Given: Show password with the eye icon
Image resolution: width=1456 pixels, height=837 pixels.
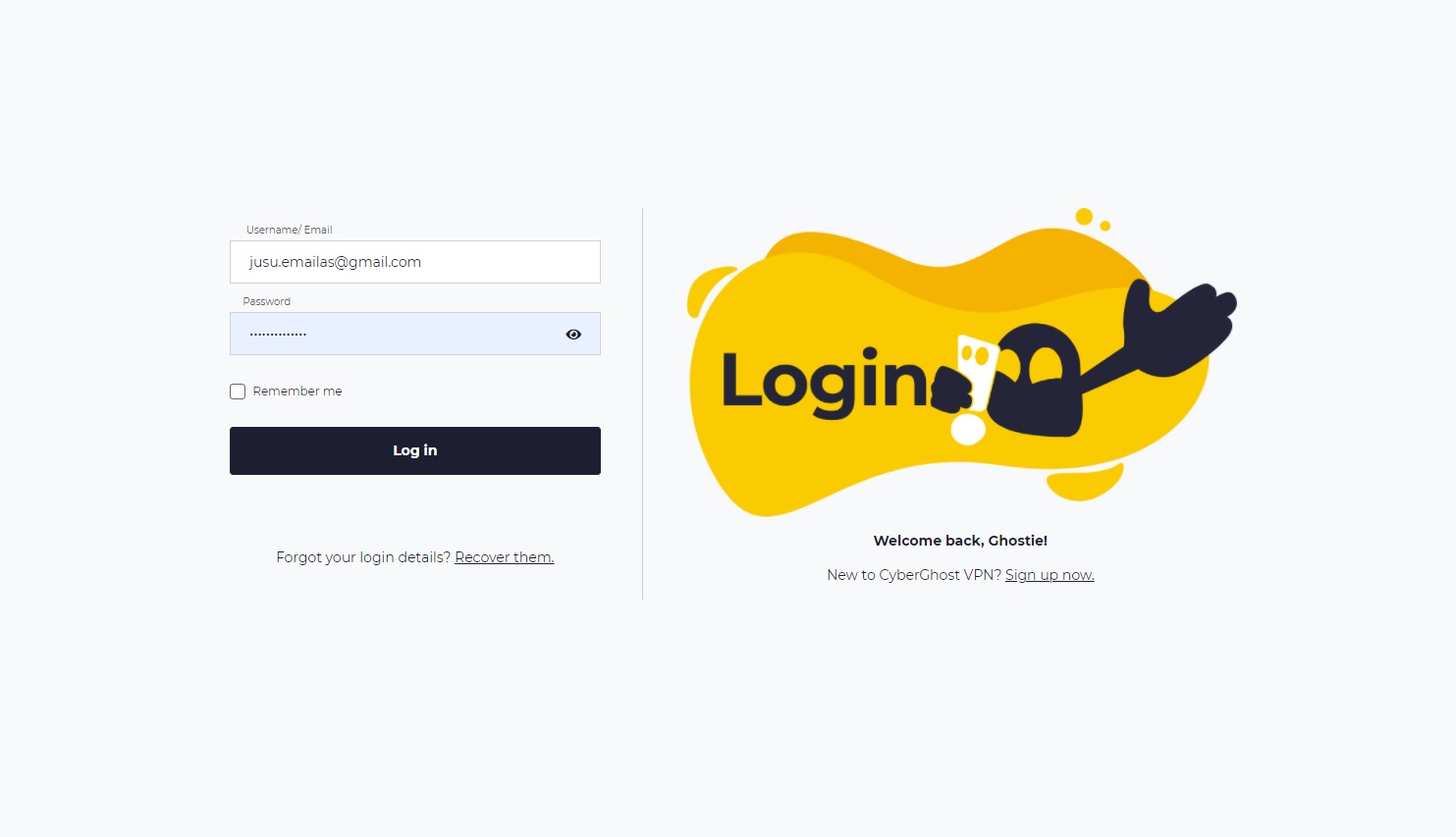Looking at the screenshot, I should [573, 335].
